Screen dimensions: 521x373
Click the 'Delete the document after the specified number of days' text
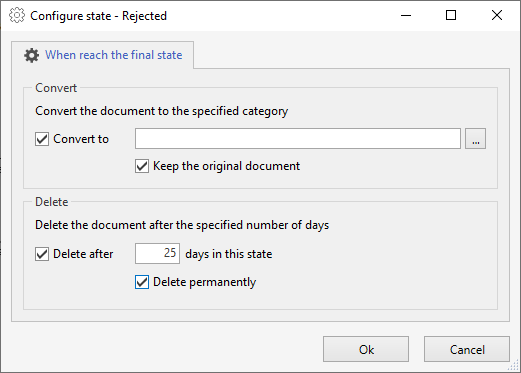point(182,225)
